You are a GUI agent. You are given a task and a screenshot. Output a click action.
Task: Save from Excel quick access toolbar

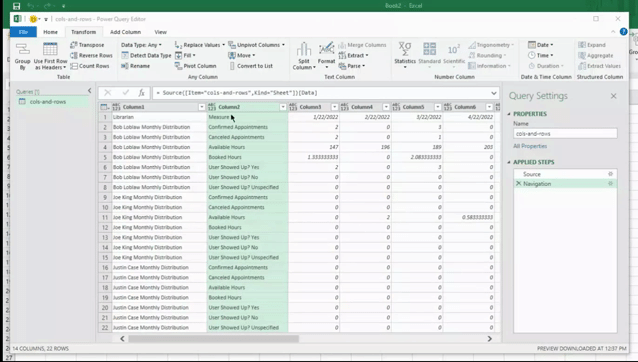click(x=16, y=6)
